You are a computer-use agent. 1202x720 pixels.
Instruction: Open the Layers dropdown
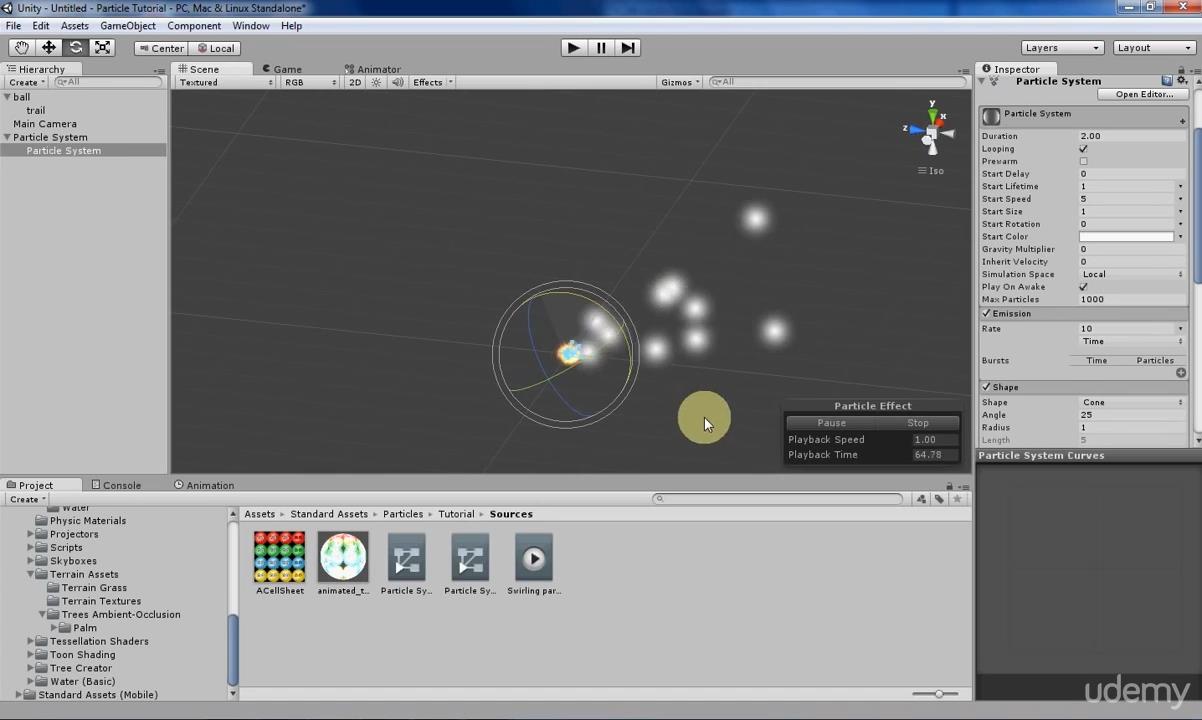[1062, 48]
